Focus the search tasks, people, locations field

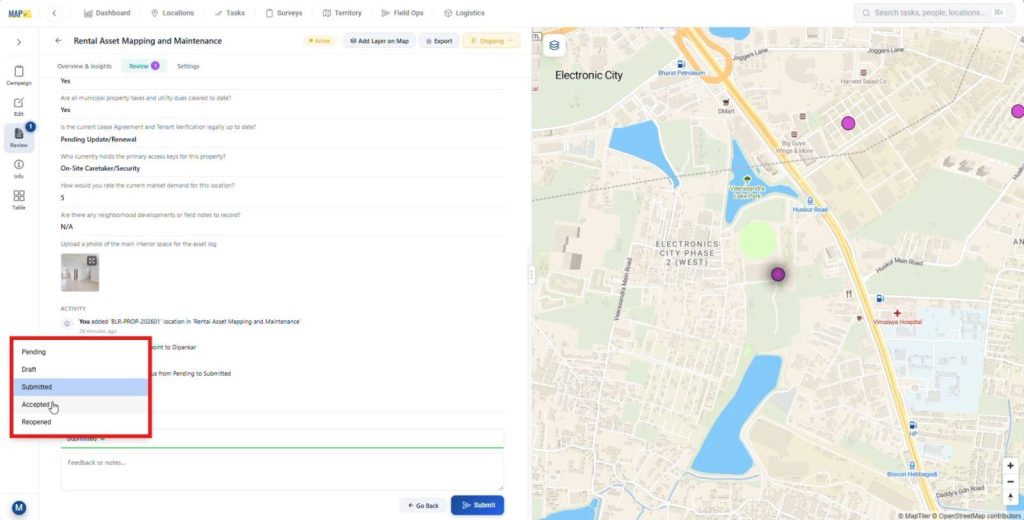coord(933,12)
